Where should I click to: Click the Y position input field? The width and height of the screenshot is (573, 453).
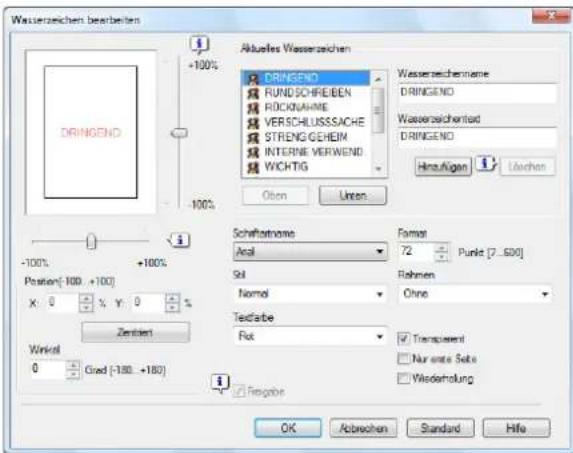[148, 302]
